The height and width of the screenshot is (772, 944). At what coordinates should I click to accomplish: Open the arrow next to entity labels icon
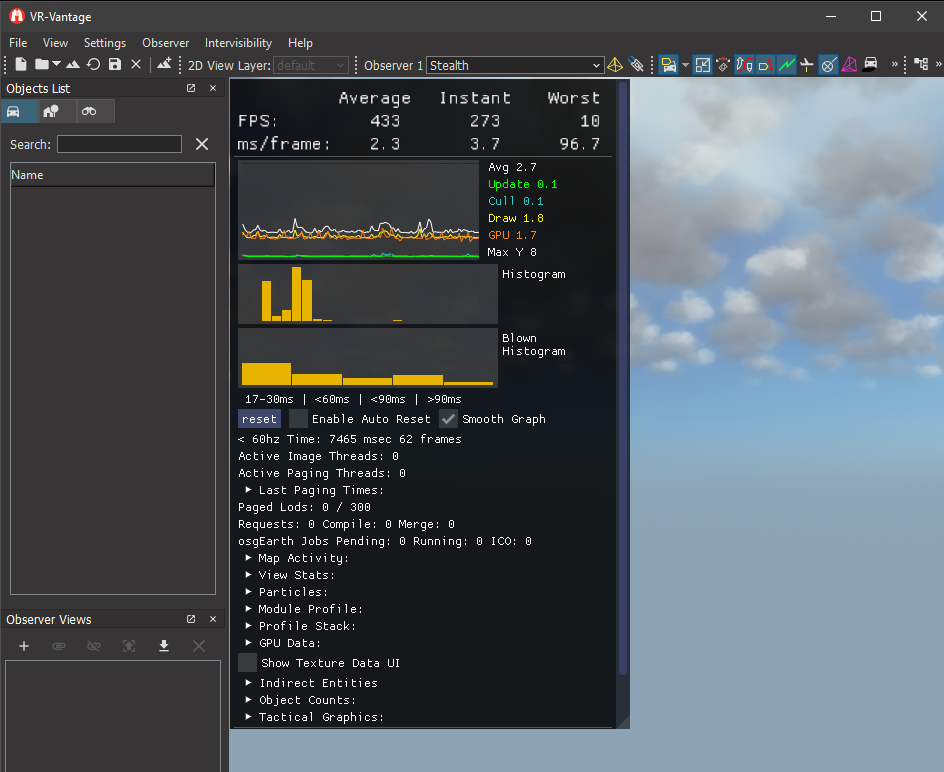(685, 64)
